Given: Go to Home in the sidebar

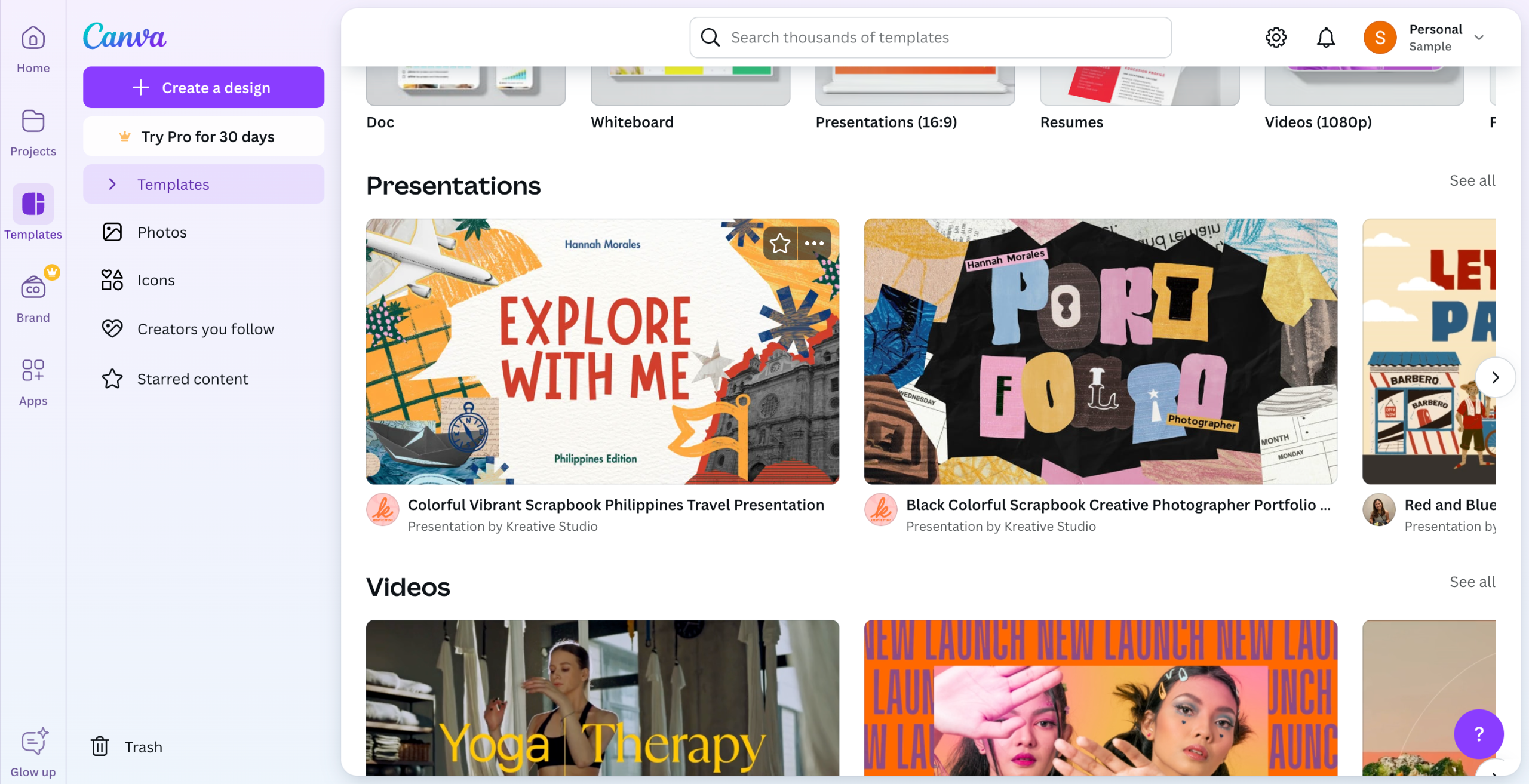Looking at the screenshot, I should [x=33, y=49].
